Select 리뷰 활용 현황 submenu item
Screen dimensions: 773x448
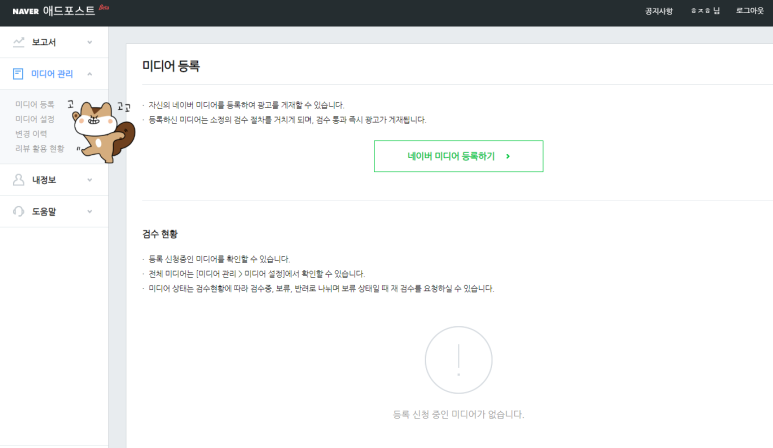(39, 149)
